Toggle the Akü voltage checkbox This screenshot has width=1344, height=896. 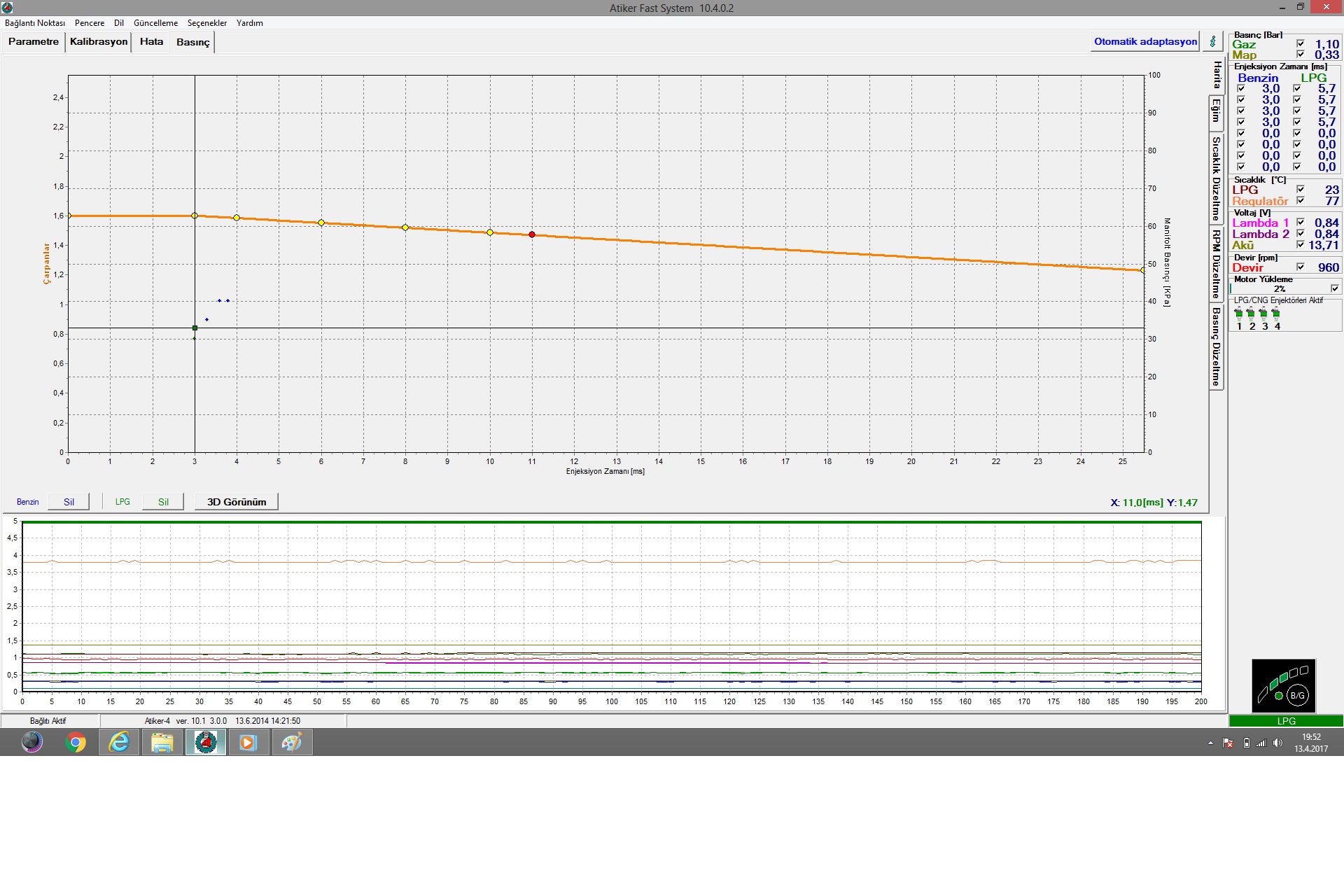(1301, 244)
